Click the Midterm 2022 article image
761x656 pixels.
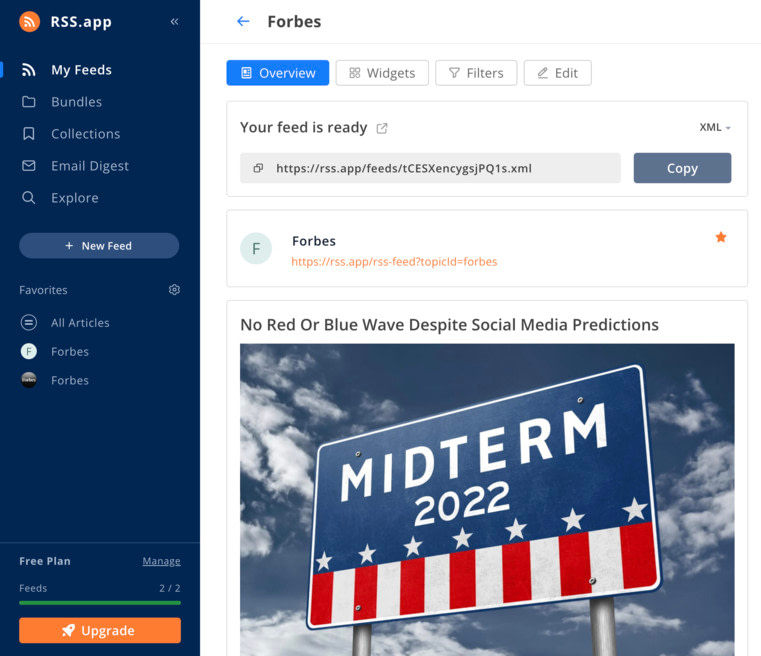pyautogui.click(x=487, y=500)
